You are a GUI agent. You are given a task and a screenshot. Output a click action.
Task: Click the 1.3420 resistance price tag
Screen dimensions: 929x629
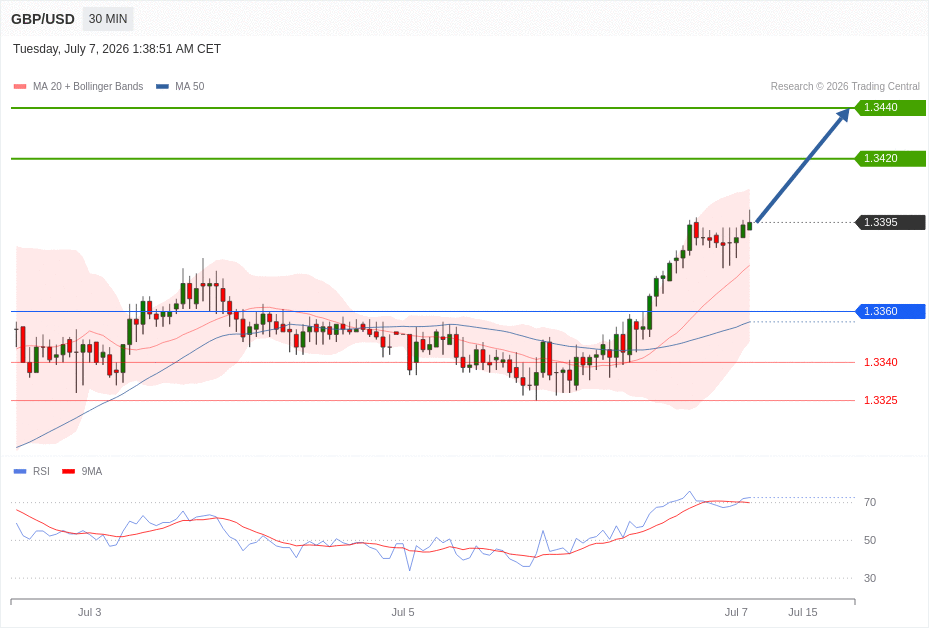890,159
